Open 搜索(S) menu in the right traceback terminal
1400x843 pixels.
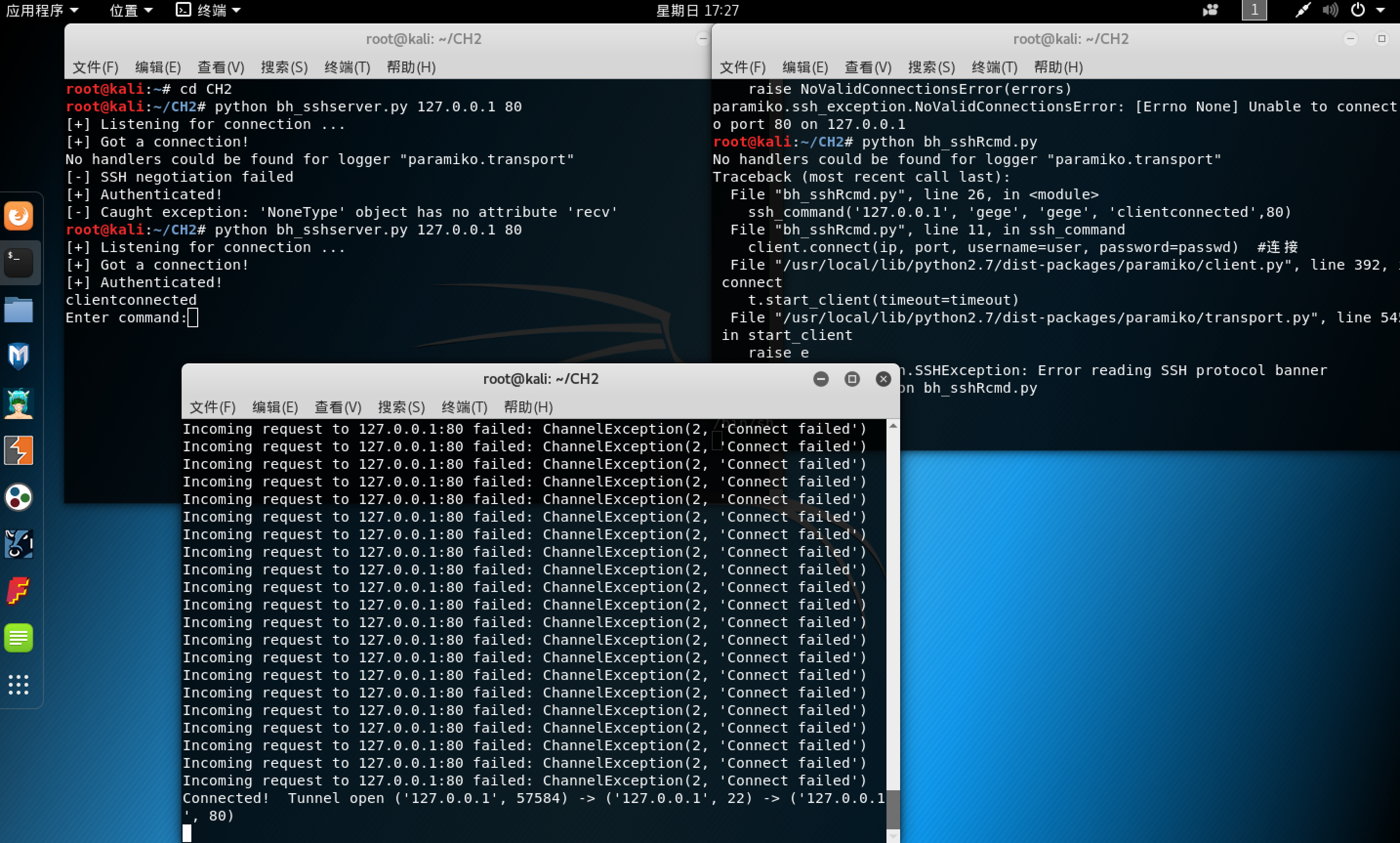[x=932, y=67]
